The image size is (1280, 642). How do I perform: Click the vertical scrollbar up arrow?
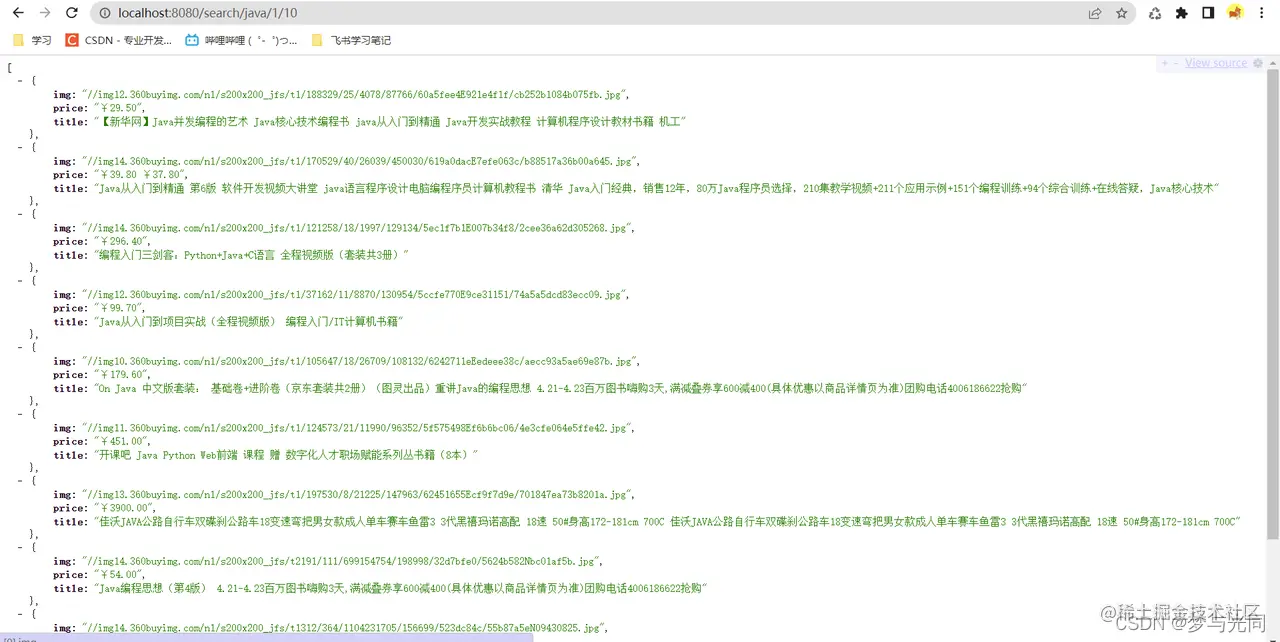[x=1272, y=62]
